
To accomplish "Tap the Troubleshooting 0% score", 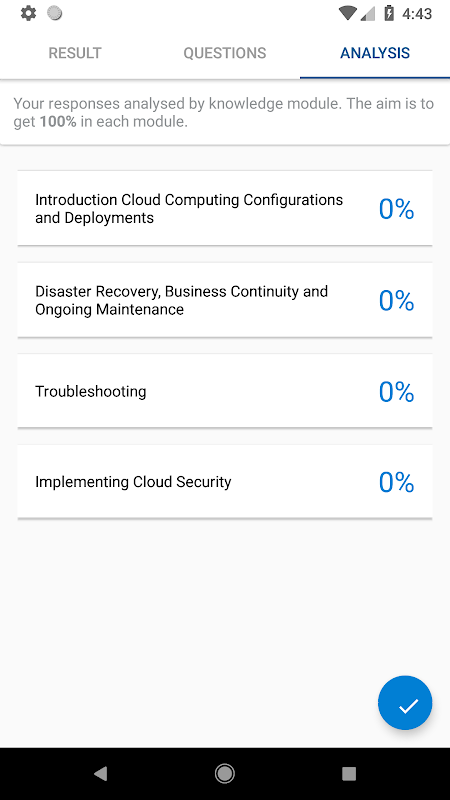I will point(396,392).
